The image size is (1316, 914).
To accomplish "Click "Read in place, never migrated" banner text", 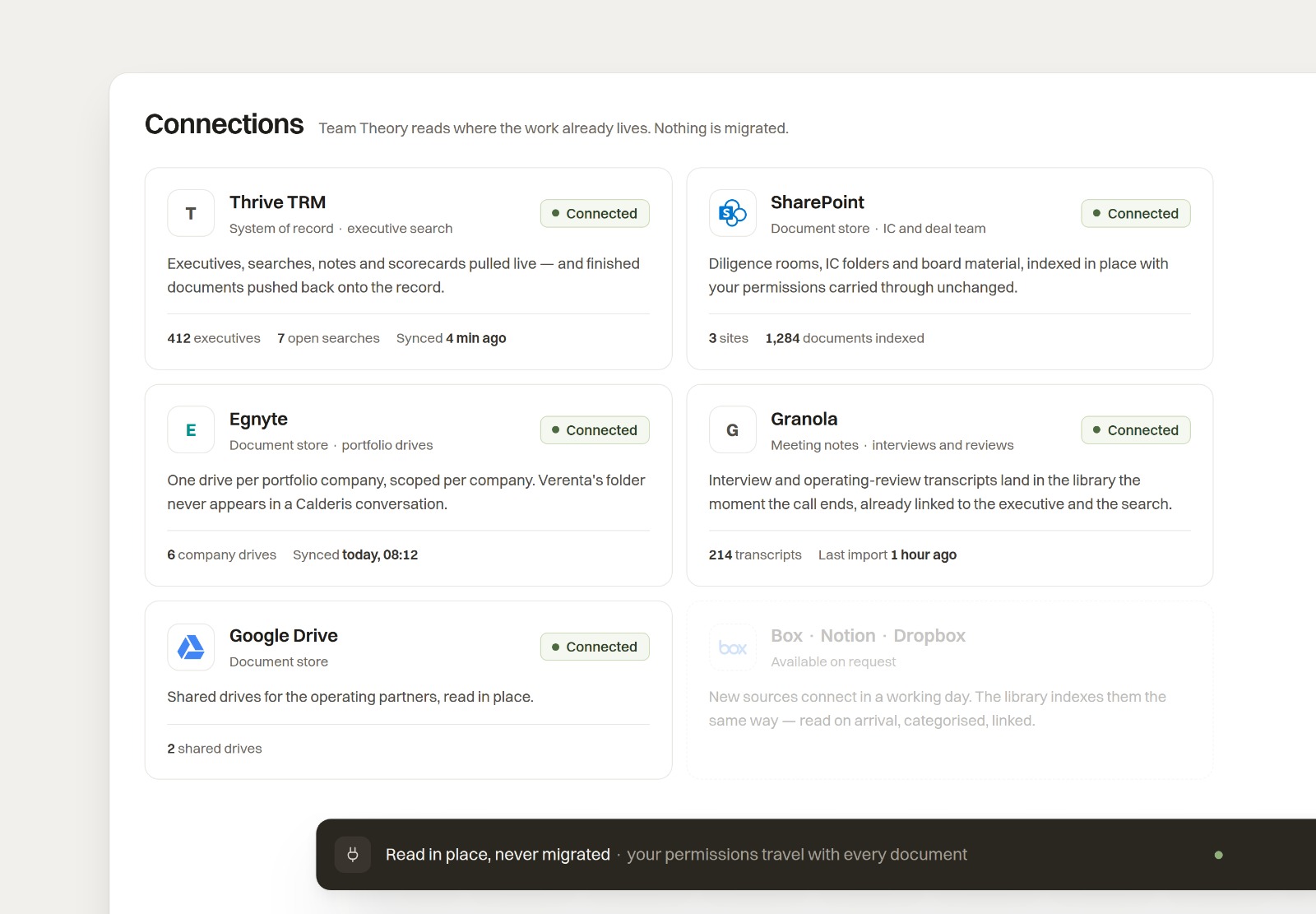I will tap(498, 854).
